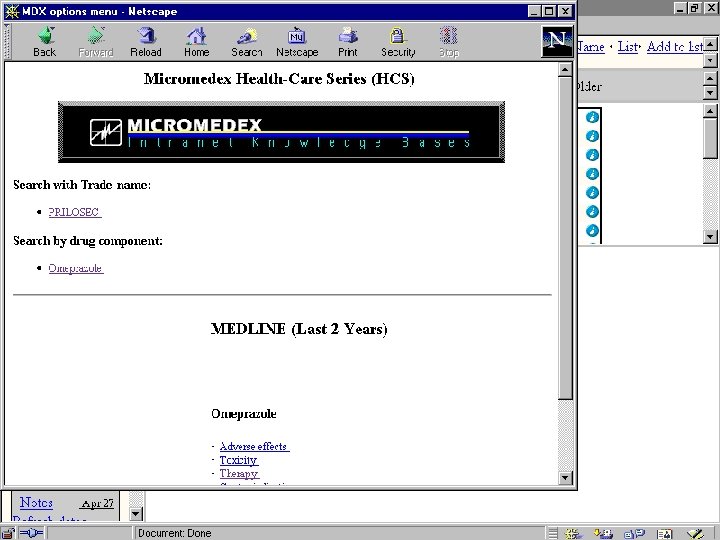Click the 'Document: Done' status text
This screenshot has height=540, width=720.
pyautogui.click(x=174, y=534)
